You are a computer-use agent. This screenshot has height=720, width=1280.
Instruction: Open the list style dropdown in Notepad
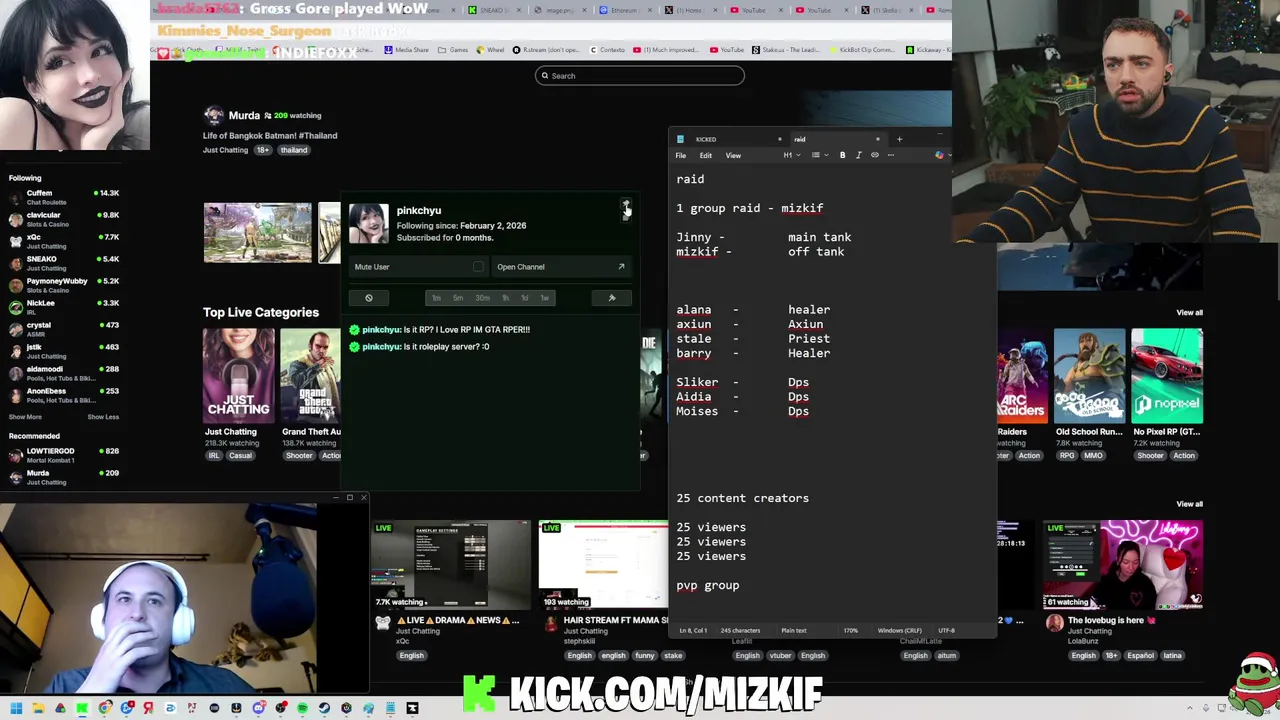tap(818, 155)
